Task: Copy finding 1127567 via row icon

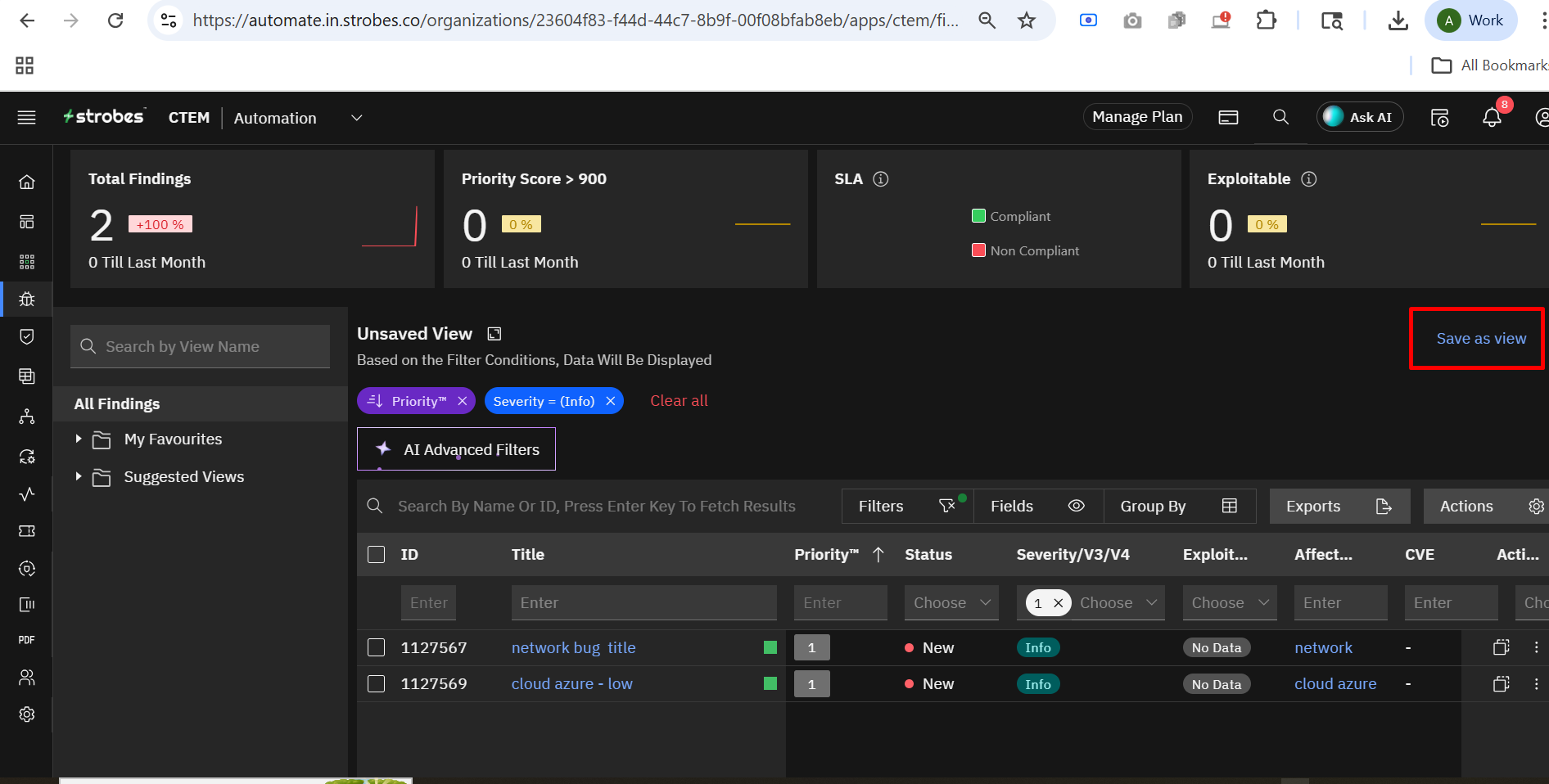Action: (1501, 647)
